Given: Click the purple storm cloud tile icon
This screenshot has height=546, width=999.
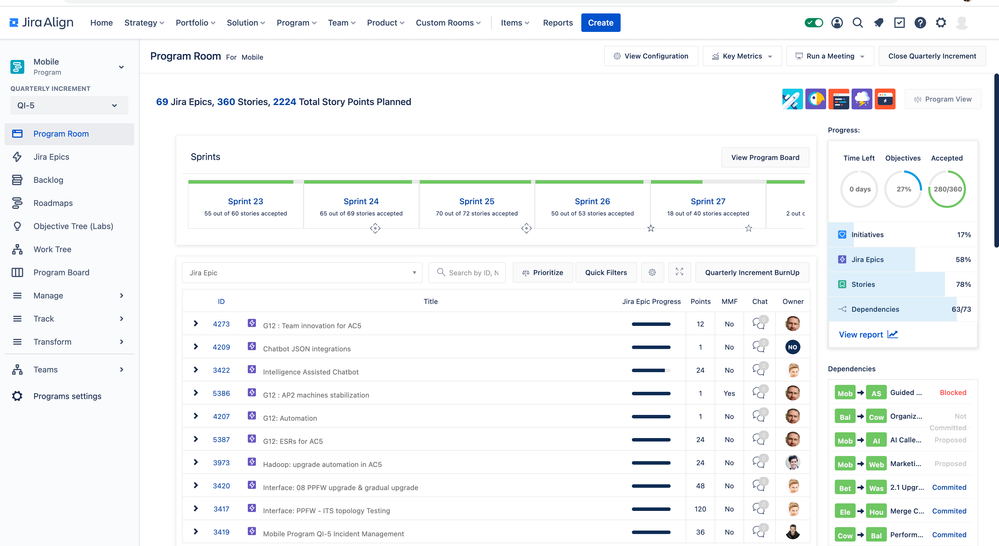Looking at the screenshot, I should pos(862,99).
